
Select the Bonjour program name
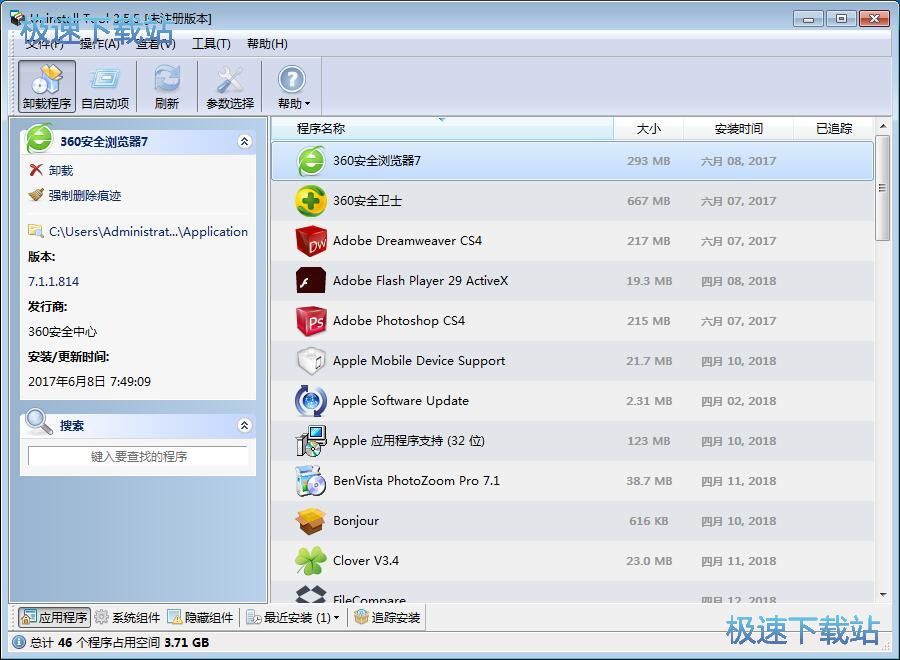356,521
